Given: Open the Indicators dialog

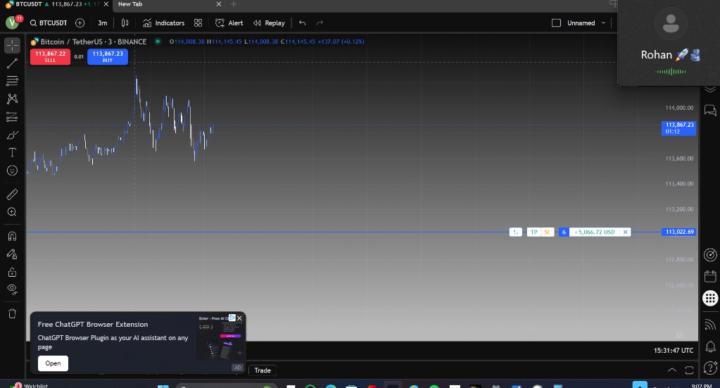Looking at the screenshot, I should point(163,23).
